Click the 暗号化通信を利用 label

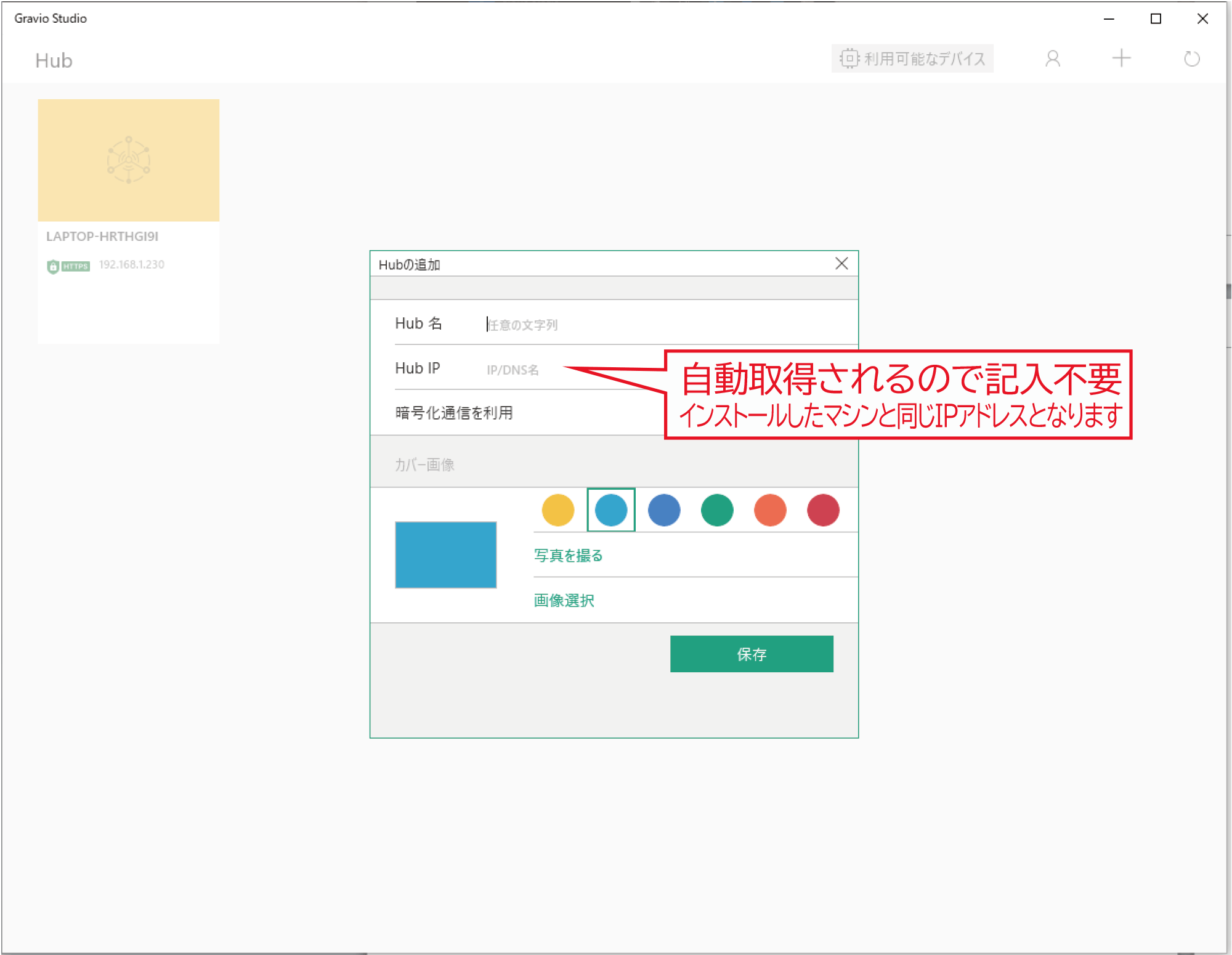pos(454,413)
